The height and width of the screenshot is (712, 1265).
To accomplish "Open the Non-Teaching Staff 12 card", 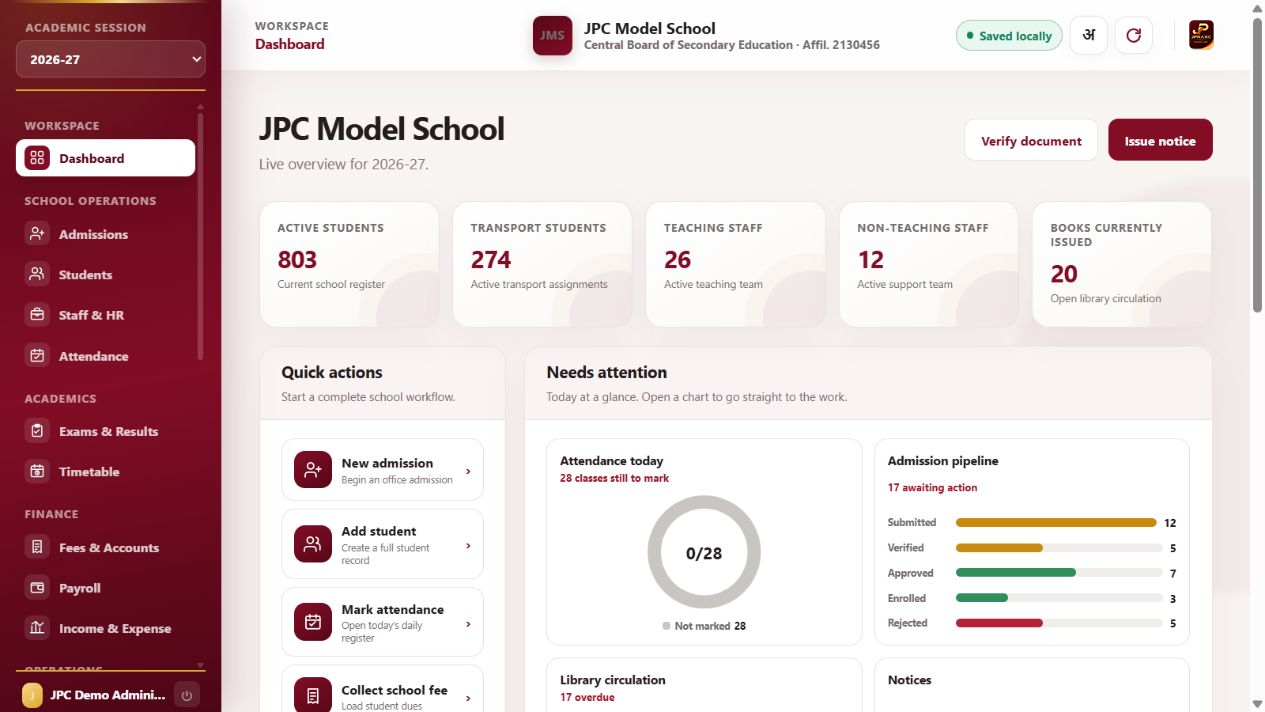I will [x=929, y=264].
